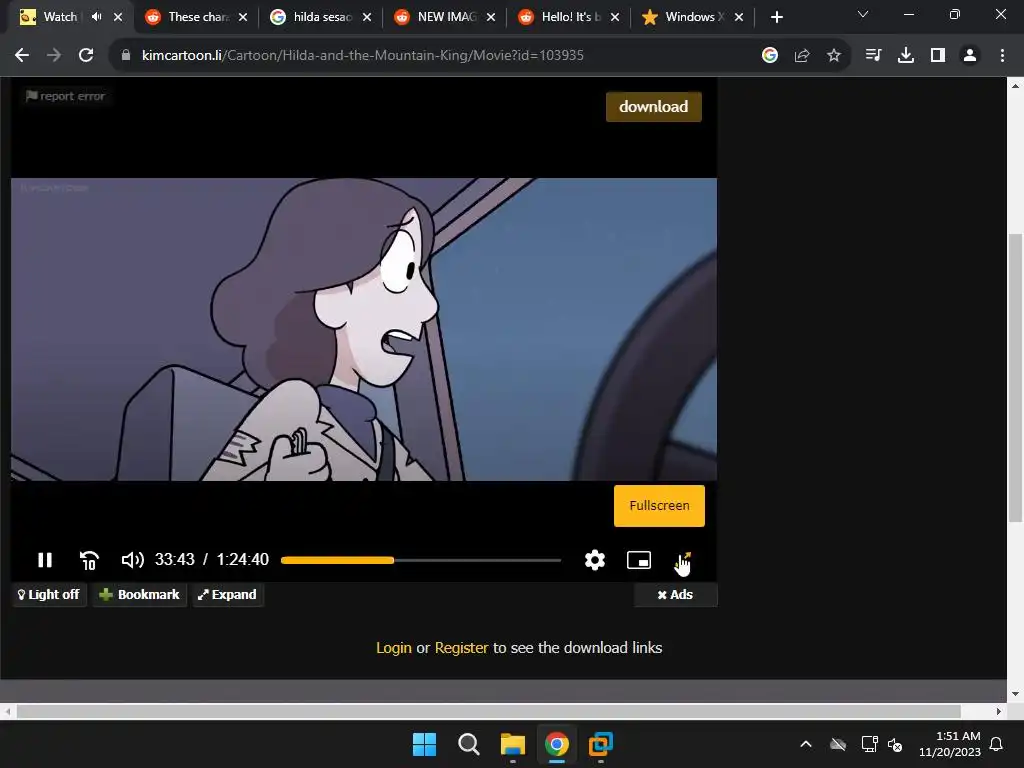Bookmark this cartoon
The height and width of the screenshot is (768, 1024).
[139, 594]
